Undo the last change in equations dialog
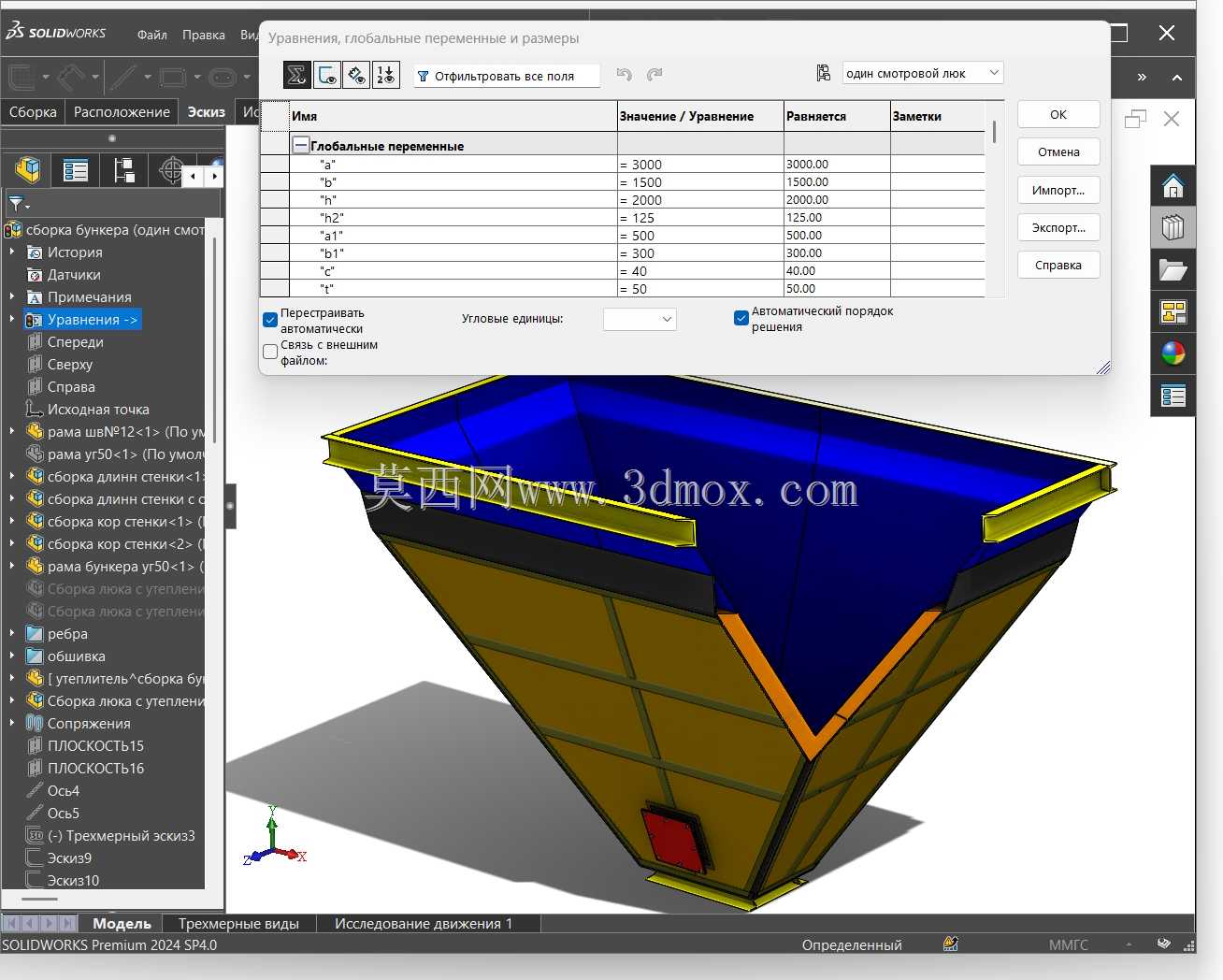This screenshot has height=980, width=1223. tap(625, 75)
